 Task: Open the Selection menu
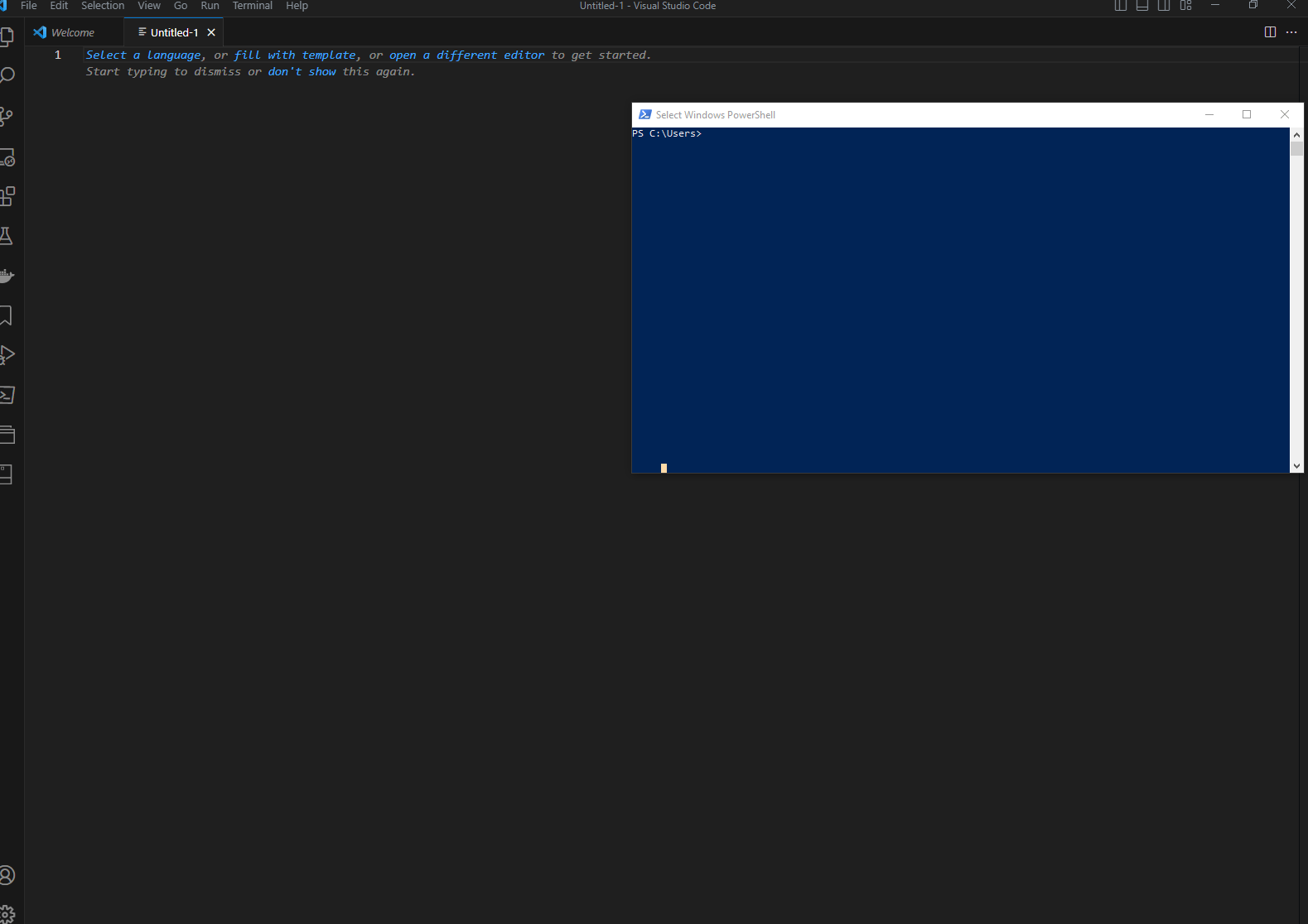[103, 6]
